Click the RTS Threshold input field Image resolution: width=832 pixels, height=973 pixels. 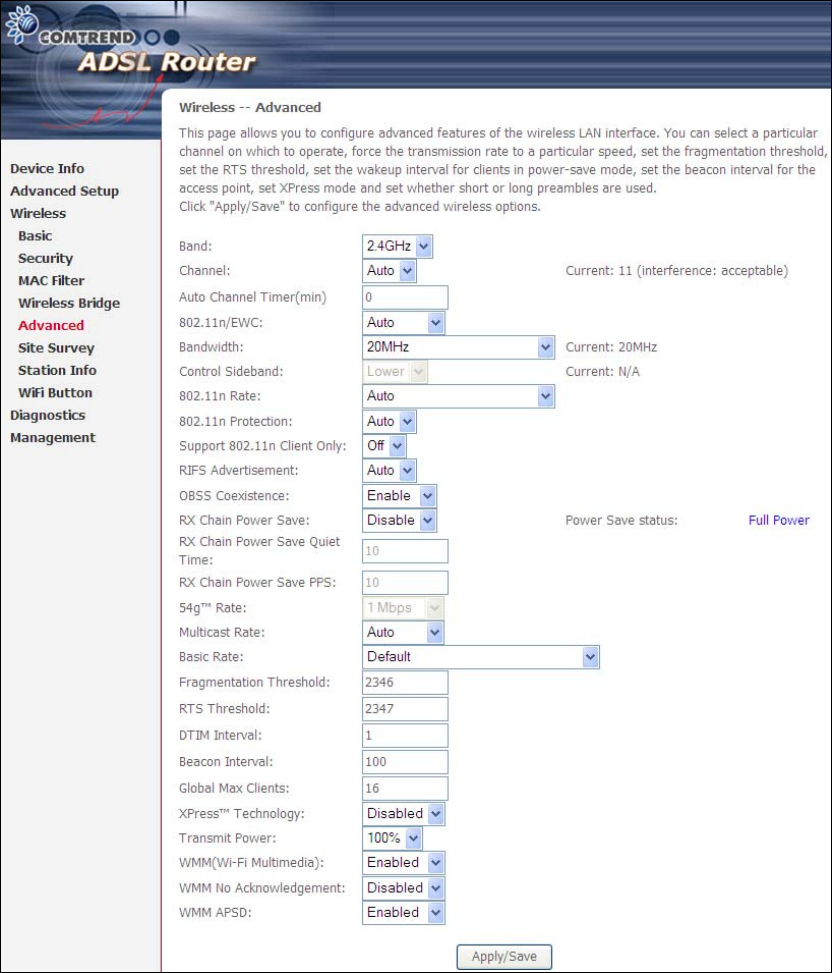click(x=405, y=709)
